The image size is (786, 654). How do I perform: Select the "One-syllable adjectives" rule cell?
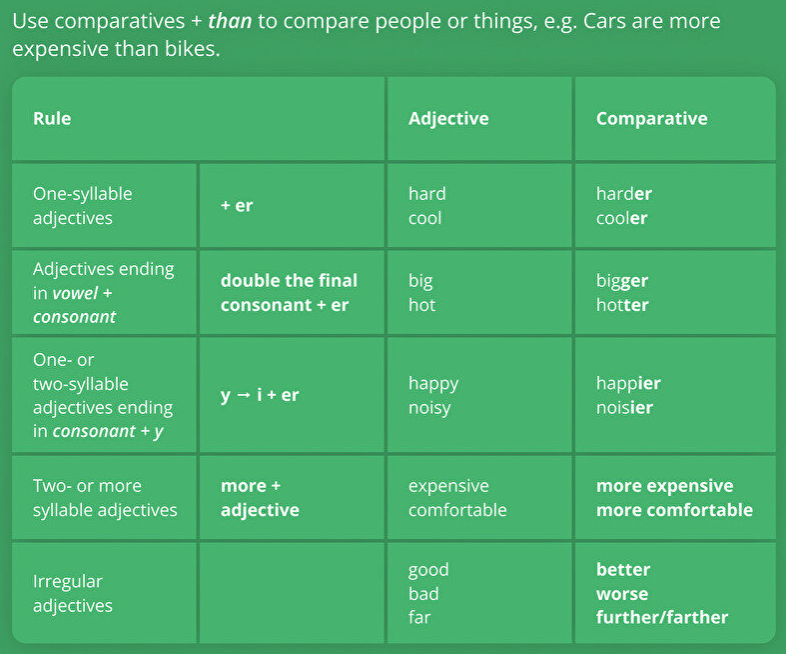pyautogui.click(x=83, y=206)
